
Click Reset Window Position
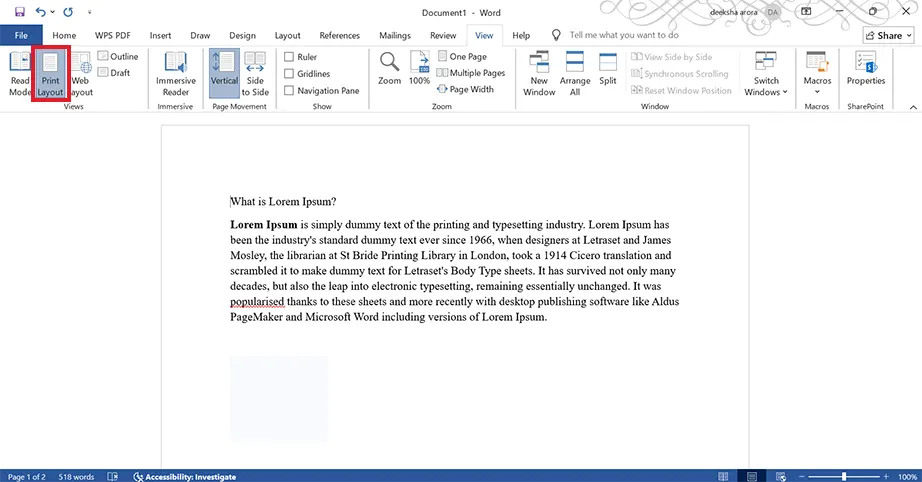point(682,91)
